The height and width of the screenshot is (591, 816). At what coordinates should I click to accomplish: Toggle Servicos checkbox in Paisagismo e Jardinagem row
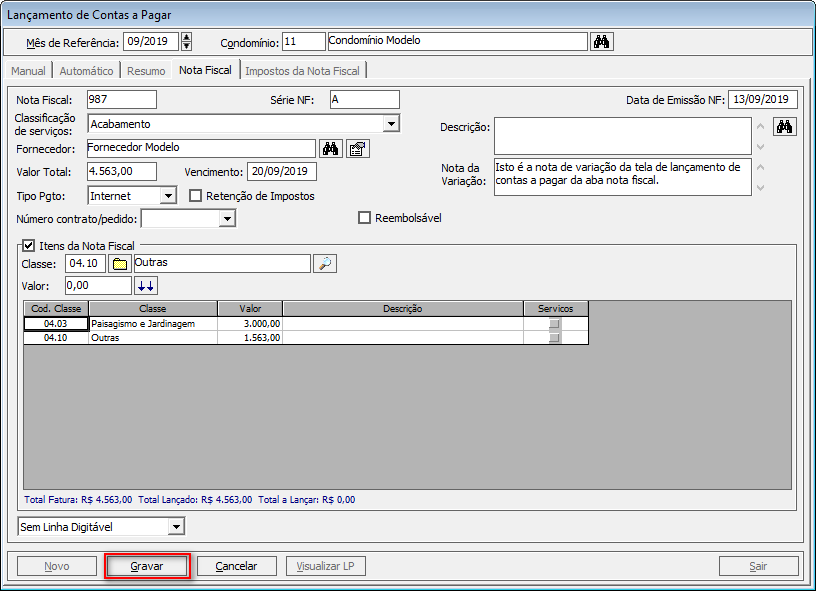coord(555,324)
